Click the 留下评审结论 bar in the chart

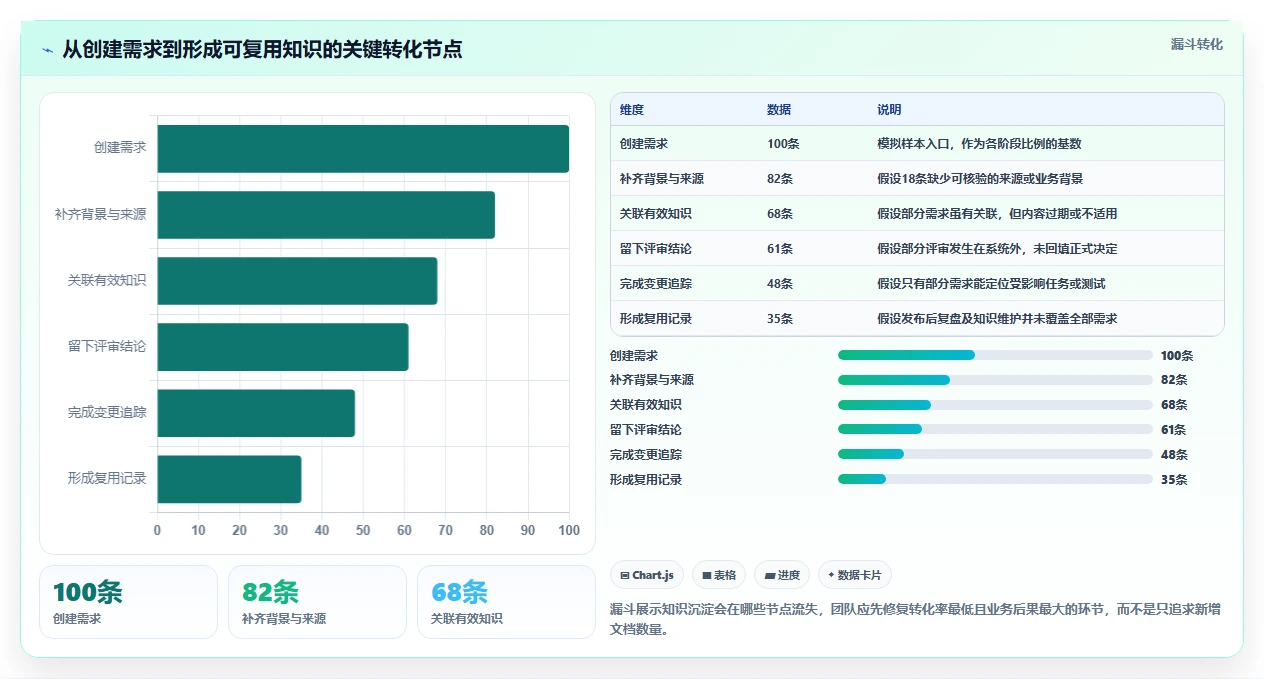tap(283, 346)
